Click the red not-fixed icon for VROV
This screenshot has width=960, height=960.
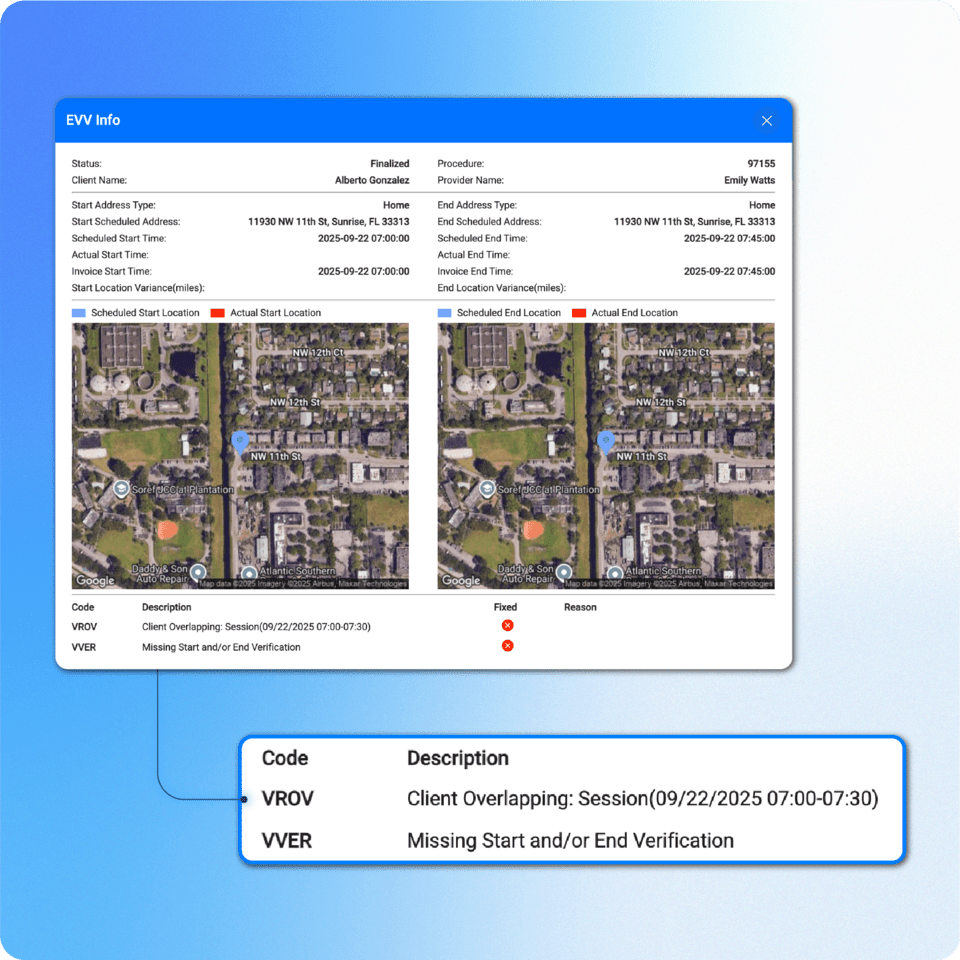507,625
